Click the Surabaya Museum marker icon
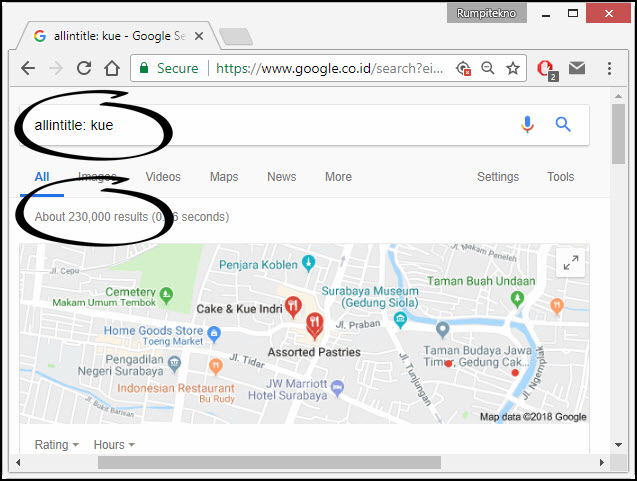The width and height of the screenshot is (637, 481). pyautogui.click(x=401, y=320)
